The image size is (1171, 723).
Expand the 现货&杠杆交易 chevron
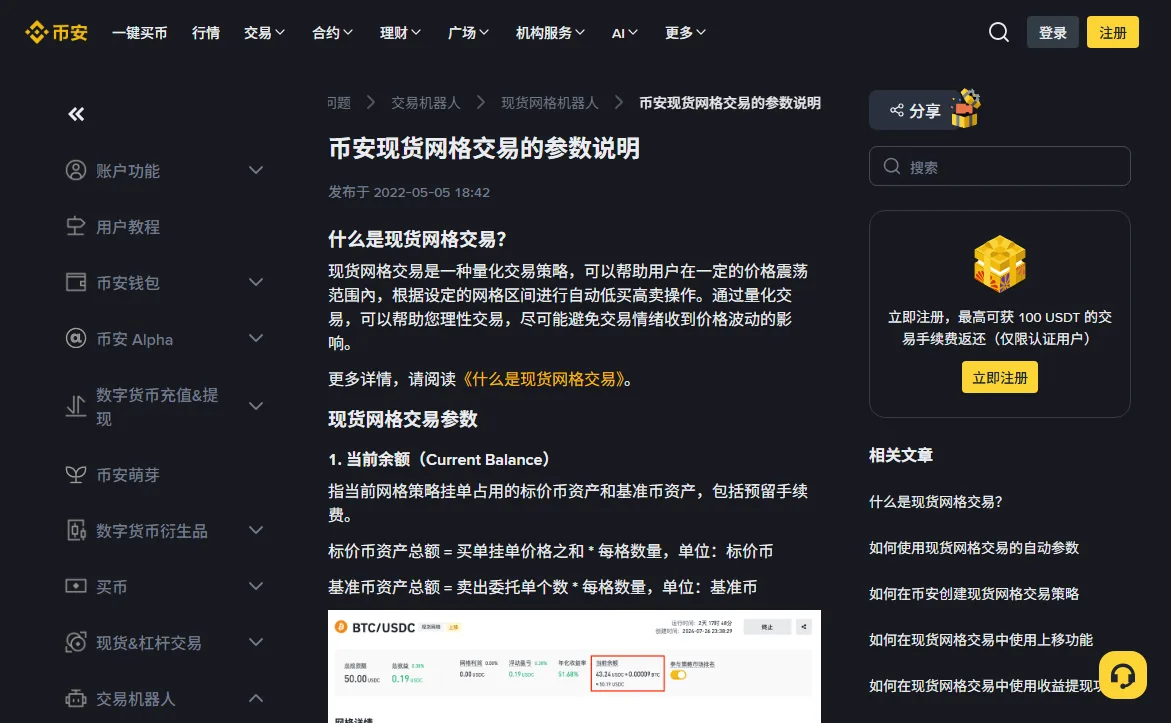click(x=255, y=642)
